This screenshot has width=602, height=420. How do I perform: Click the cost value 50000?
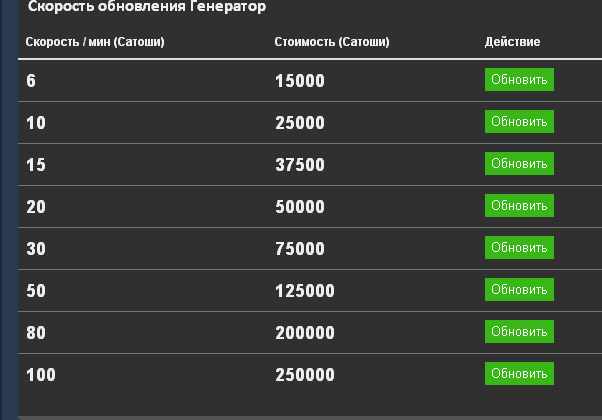tap(300, 207)
